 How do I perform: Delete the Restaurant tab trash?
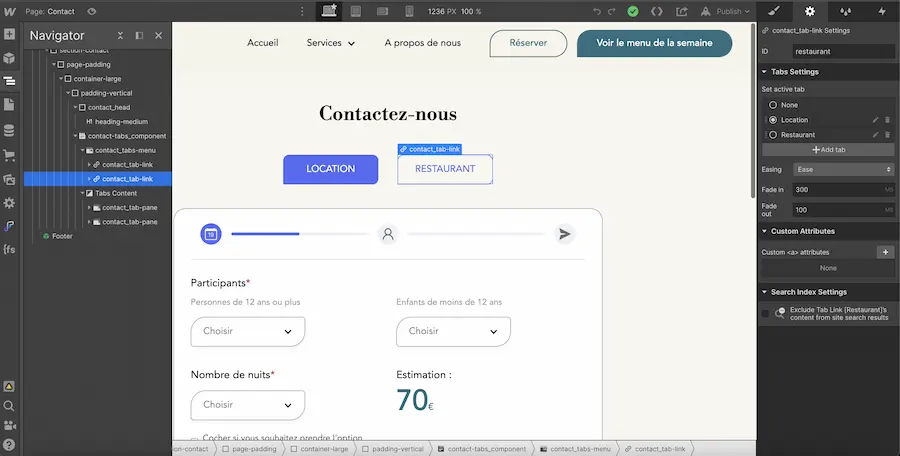coord(887,135)
